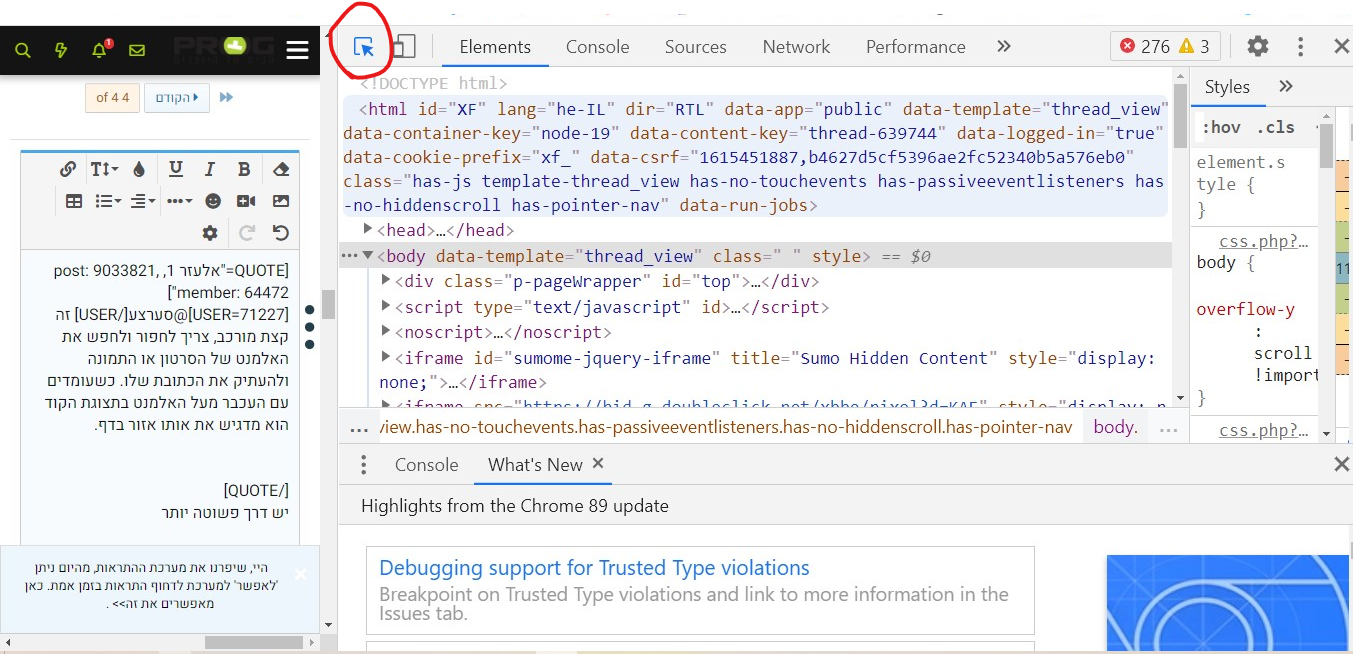Open the smiley emoji picker

(213, 201)
